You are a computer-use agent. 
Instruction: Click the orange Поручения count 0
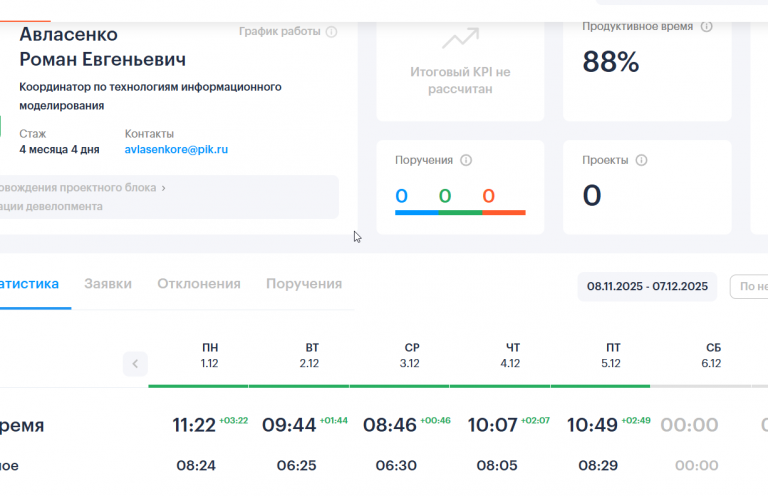coord(488,196)
